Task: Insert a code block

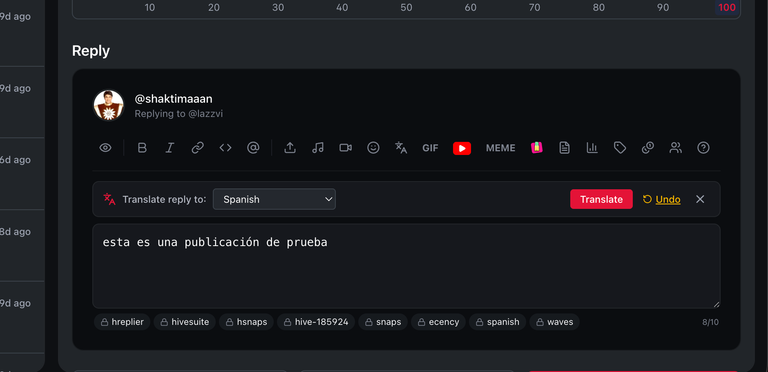Action: point(225,148)
